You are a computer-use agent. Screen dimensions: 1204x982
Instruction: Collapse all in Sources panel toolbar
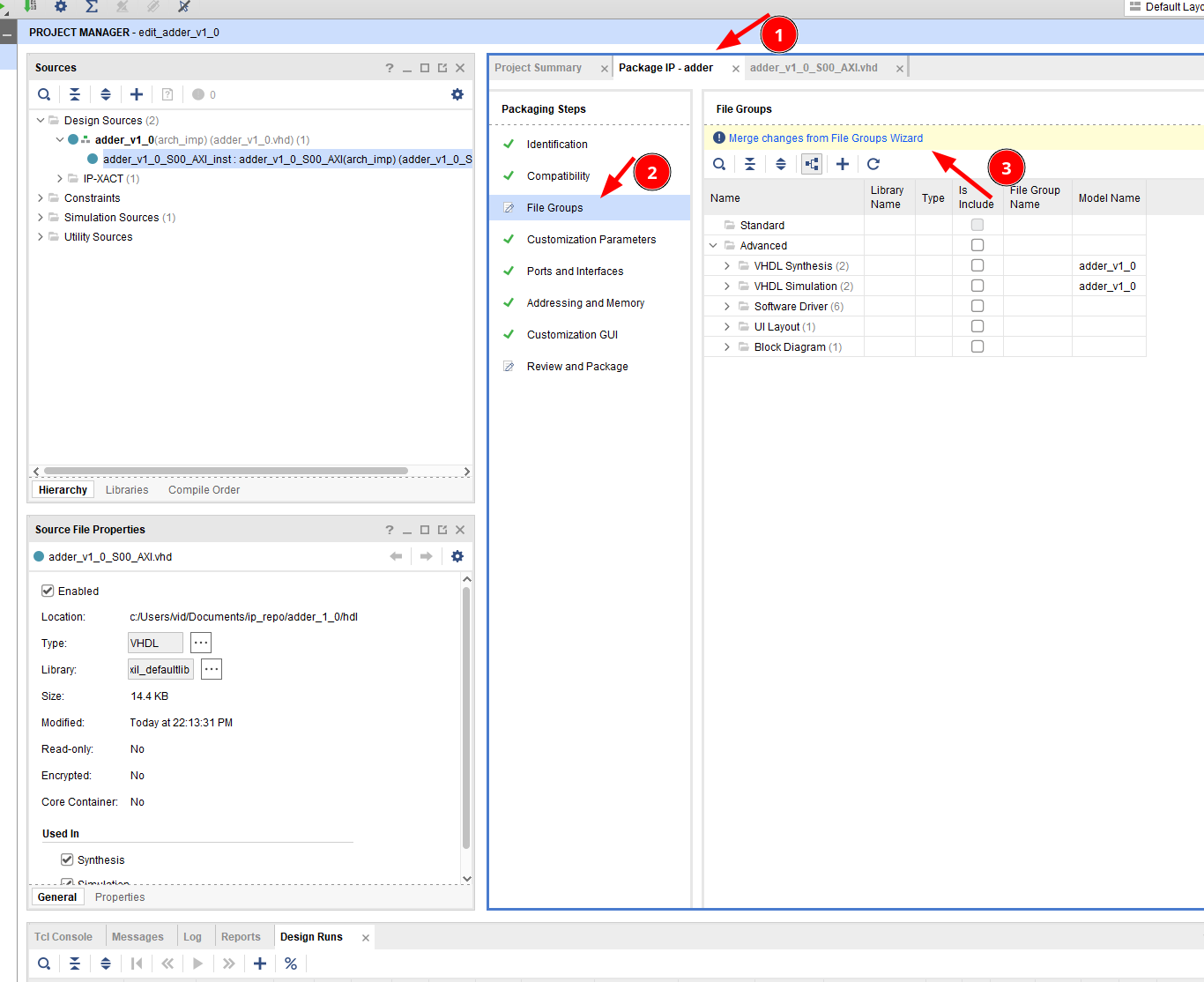(x=75, y=94)
